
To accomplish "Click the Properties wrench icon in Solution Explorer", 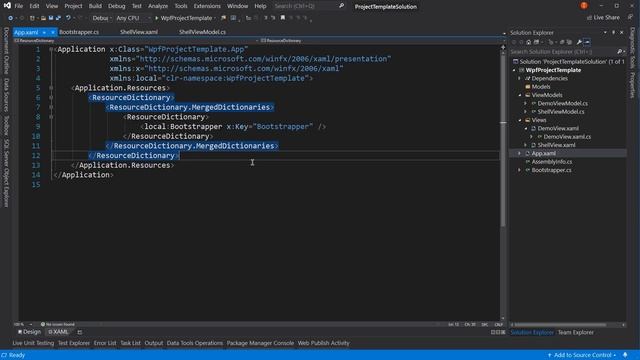I will coord(579,42).
